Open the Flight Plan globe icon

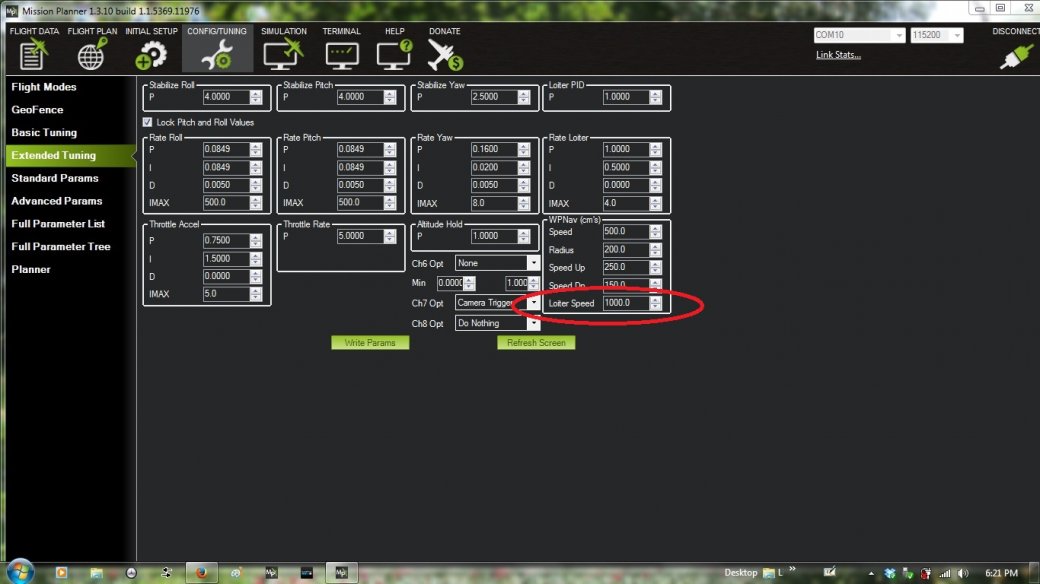[92, 52]
